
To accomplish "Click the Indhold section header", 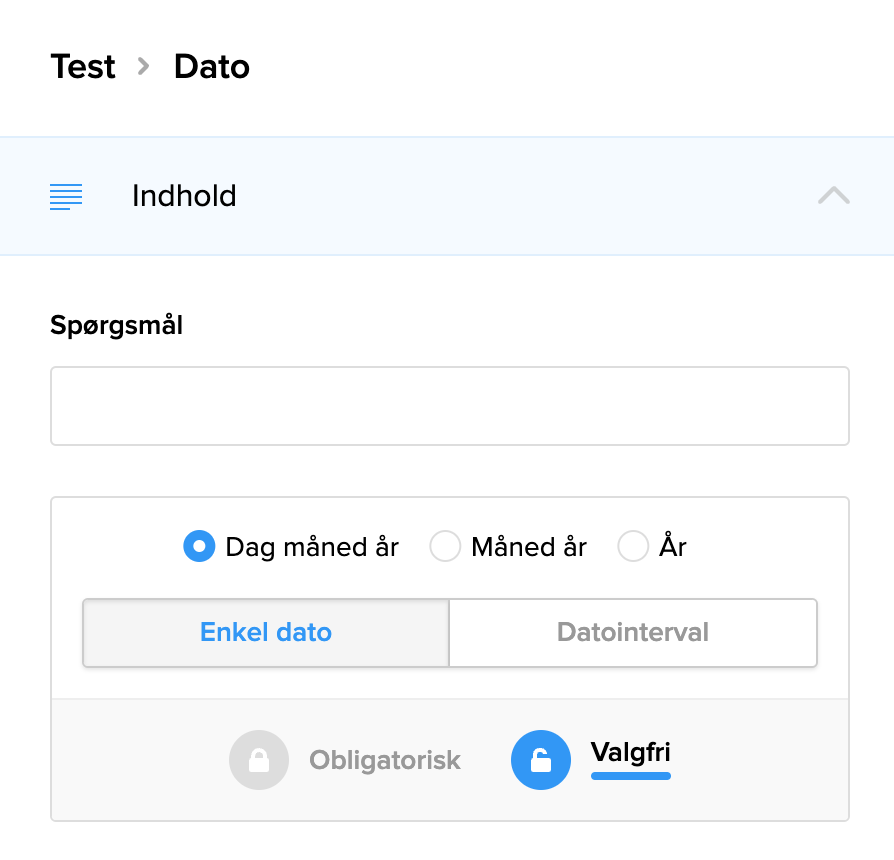I will [x=184, y=196].
